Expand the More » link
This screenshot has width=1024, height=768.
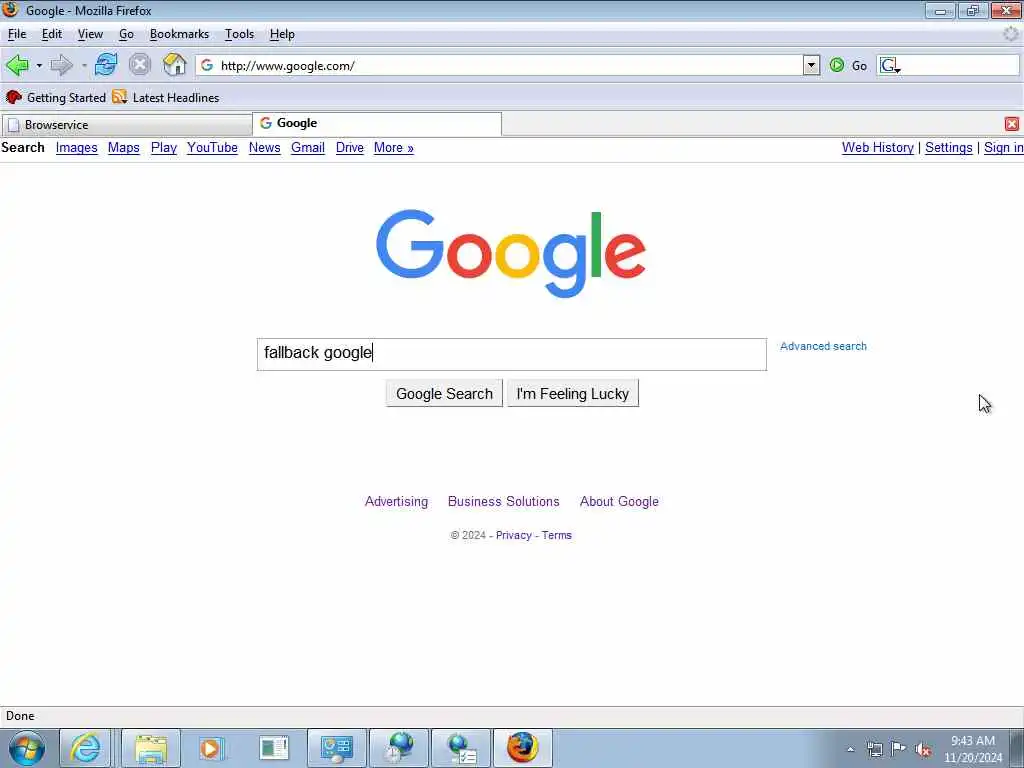[x=393, y=148]
